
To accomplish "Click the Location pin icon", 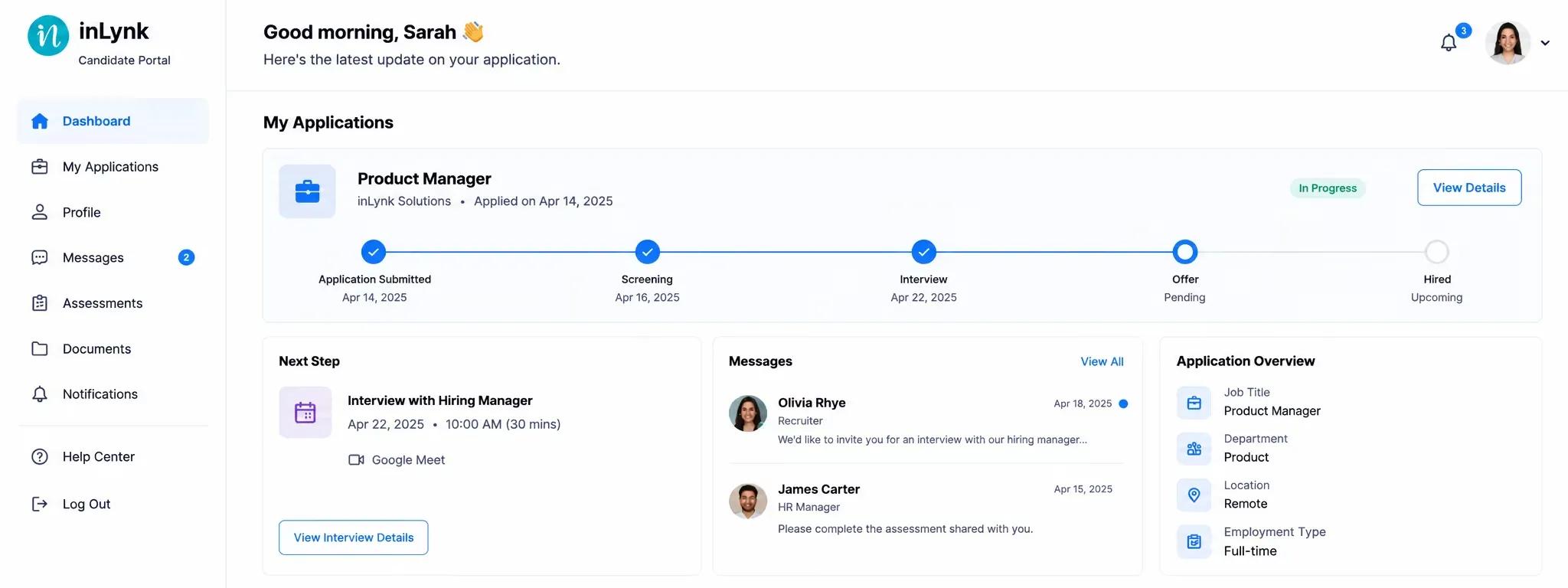I will coord(1194,495).
